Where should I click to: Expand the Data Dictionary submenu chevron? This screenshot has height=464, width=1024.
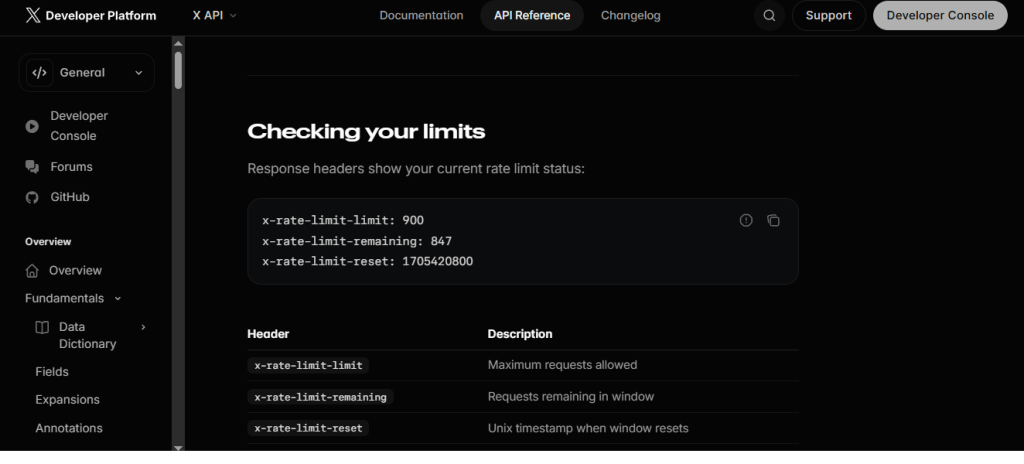(x=144, y=327)
